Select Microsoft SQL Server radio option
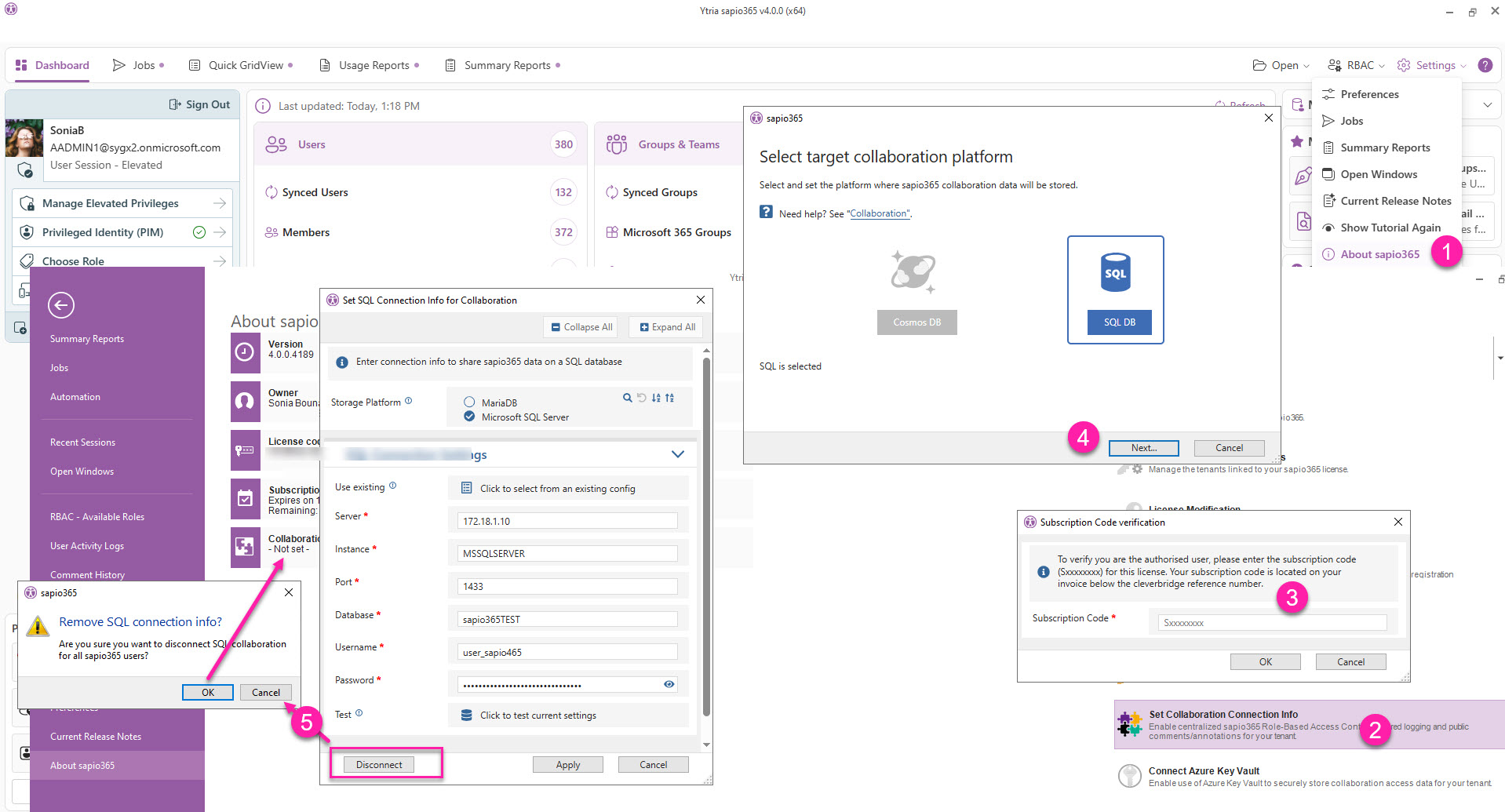The width and height of the screenshot is (1505, 812). tap(469, 417)
